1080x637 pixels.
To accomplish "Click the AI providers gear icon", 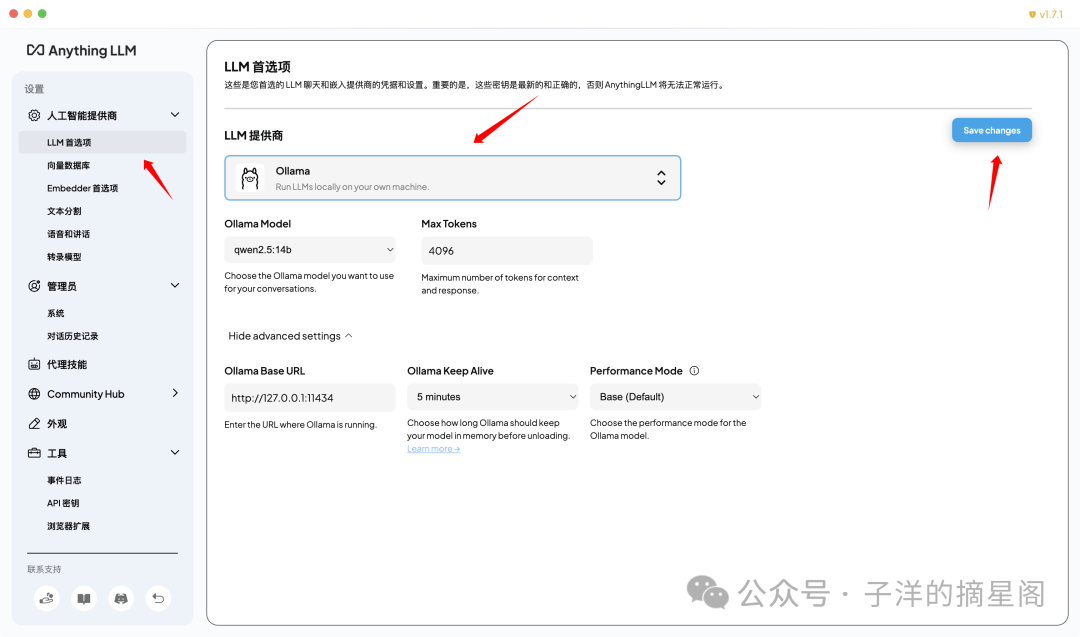I will click(34, 115).
